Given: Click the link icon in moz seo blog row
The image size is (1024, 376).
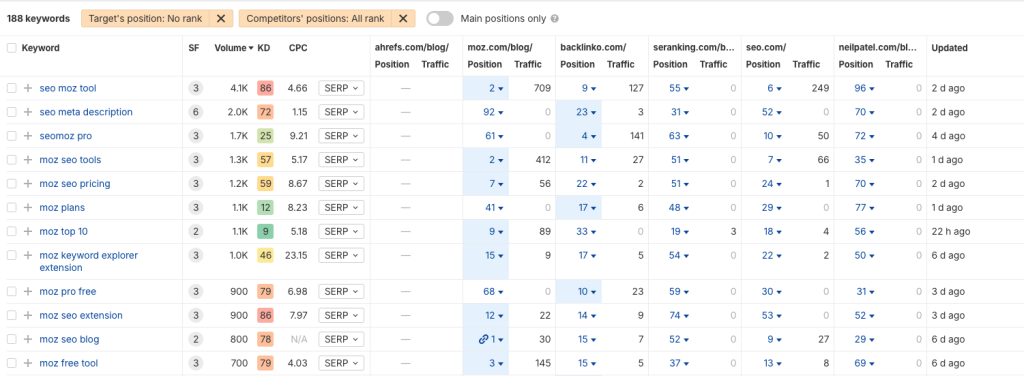Looking at the screenshot, I should coord(483,339).
